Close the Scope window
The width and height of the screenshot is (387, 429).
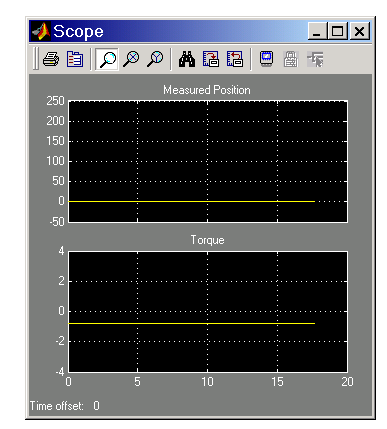(359, 31)
